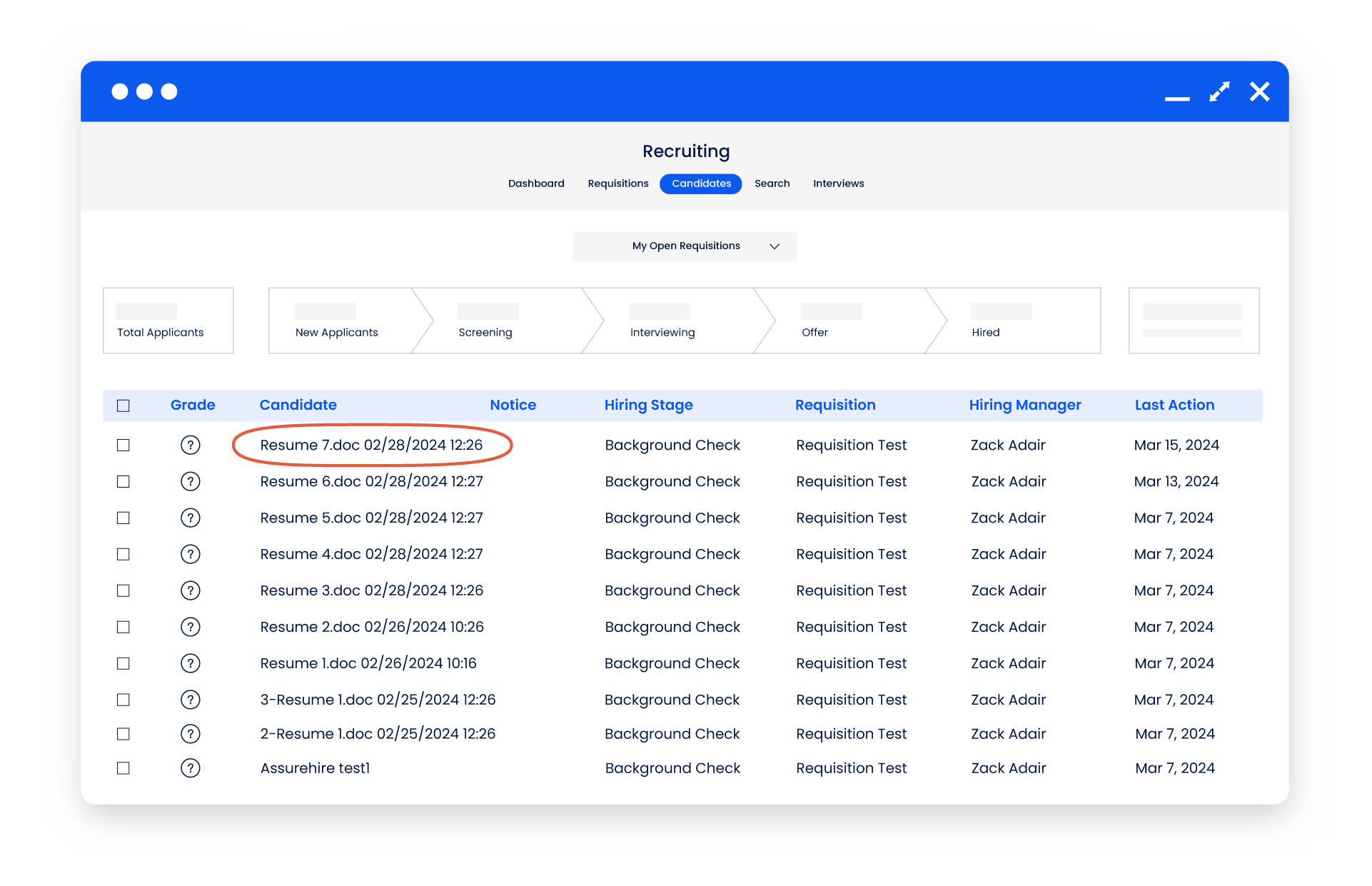Click the Total Applicants card

coord(168,321)
